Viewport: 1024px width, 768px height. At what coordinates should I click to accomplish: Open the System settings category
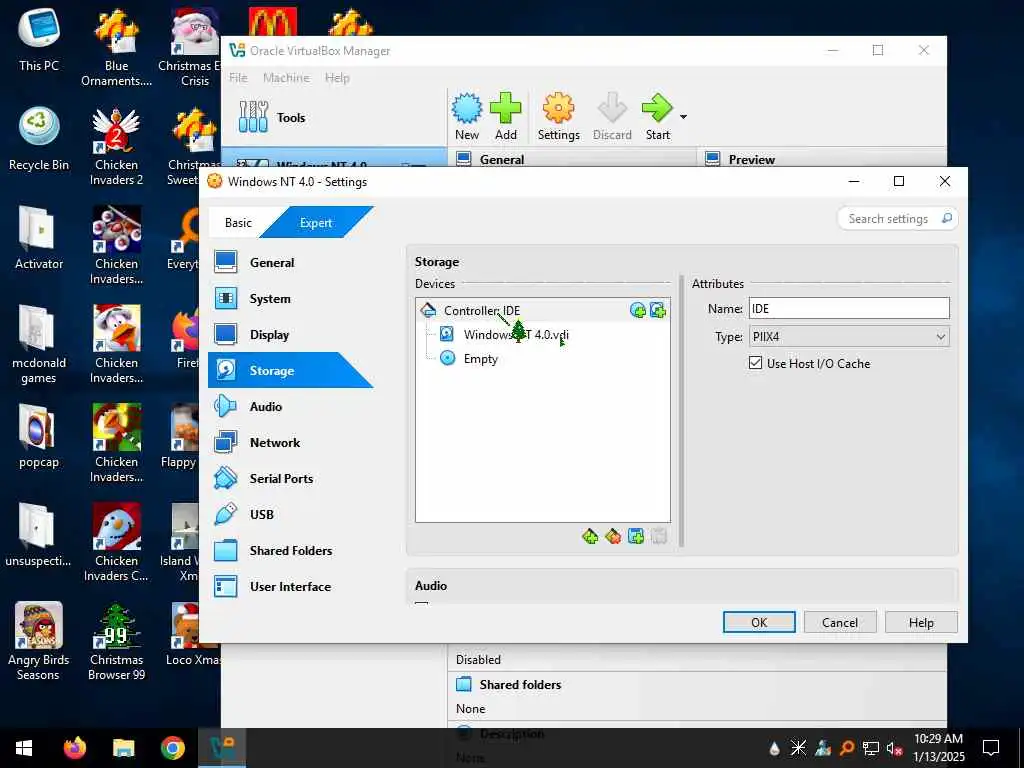click(291, 298)
